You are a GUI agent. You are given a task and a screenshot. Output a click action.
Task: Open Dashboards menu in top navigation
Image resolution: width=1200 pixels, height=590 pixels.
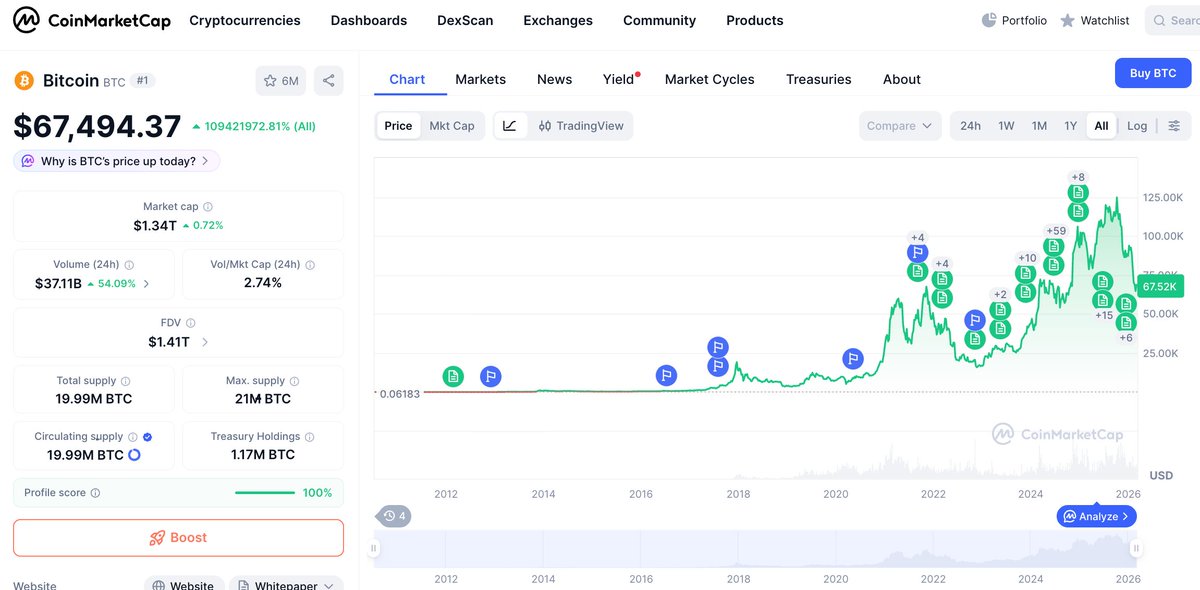(369, 20)
